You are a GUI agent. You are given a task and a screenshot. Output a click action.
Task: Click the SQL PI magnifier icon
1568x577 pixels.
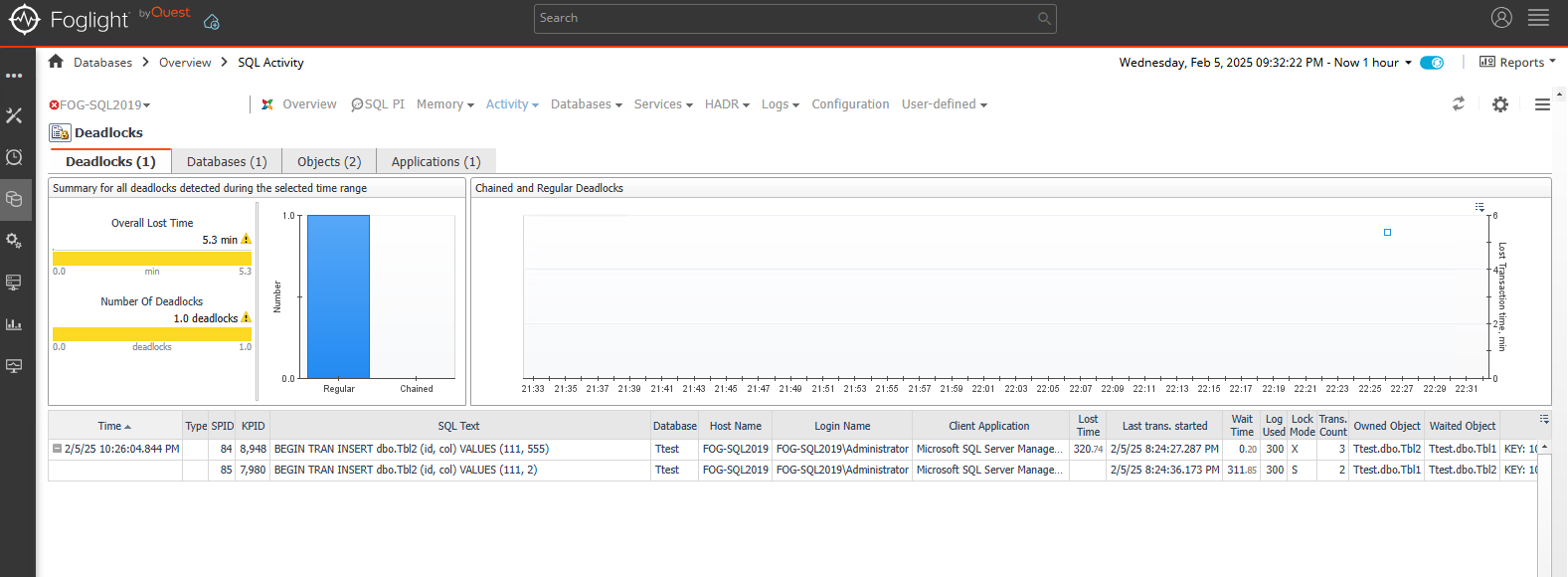357,104
